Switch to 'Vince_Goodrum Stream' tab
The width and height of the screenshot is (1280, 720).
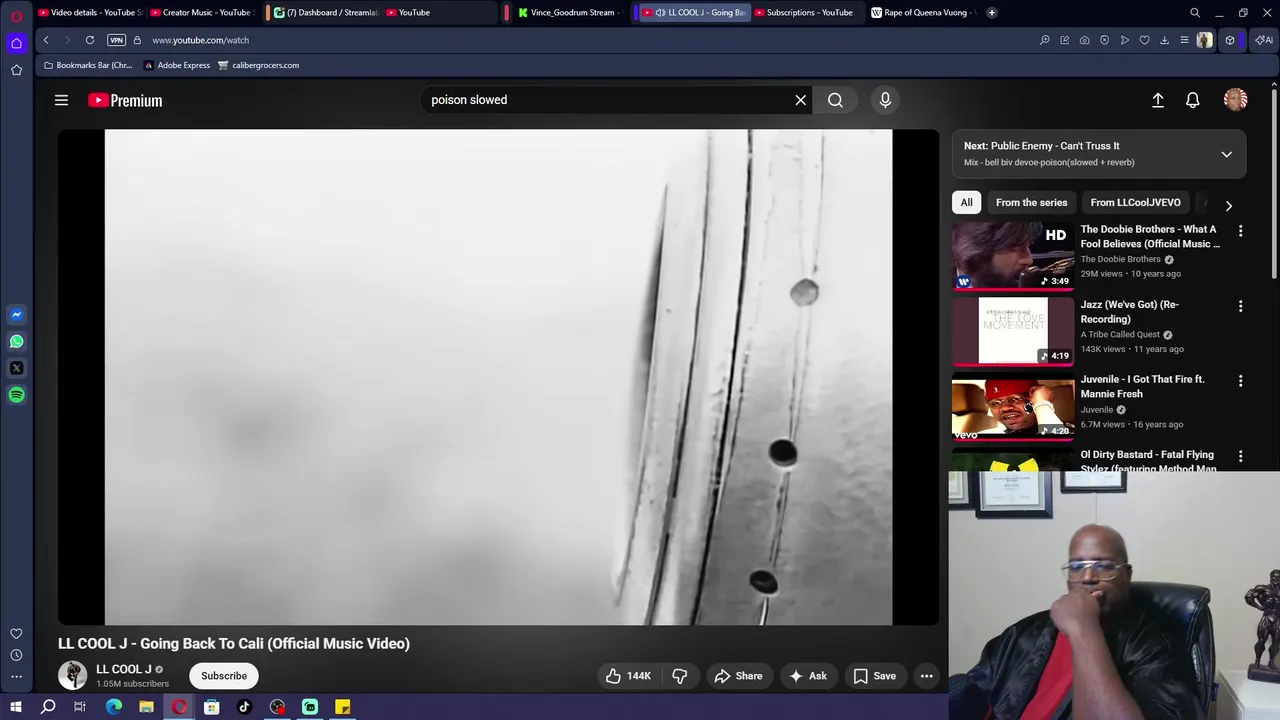tap(569, 13)
